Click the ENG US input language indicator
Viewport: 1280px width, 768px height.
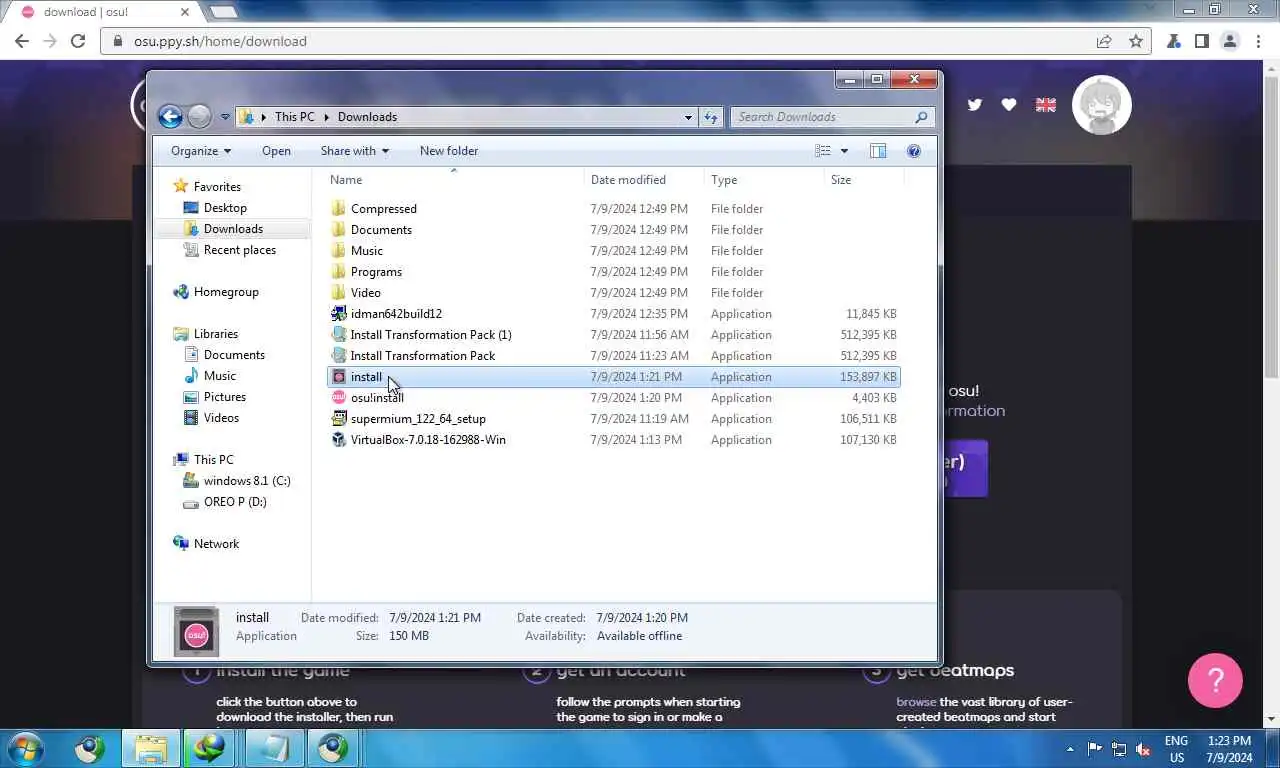pyautogui.click(x=1176, y=749)
